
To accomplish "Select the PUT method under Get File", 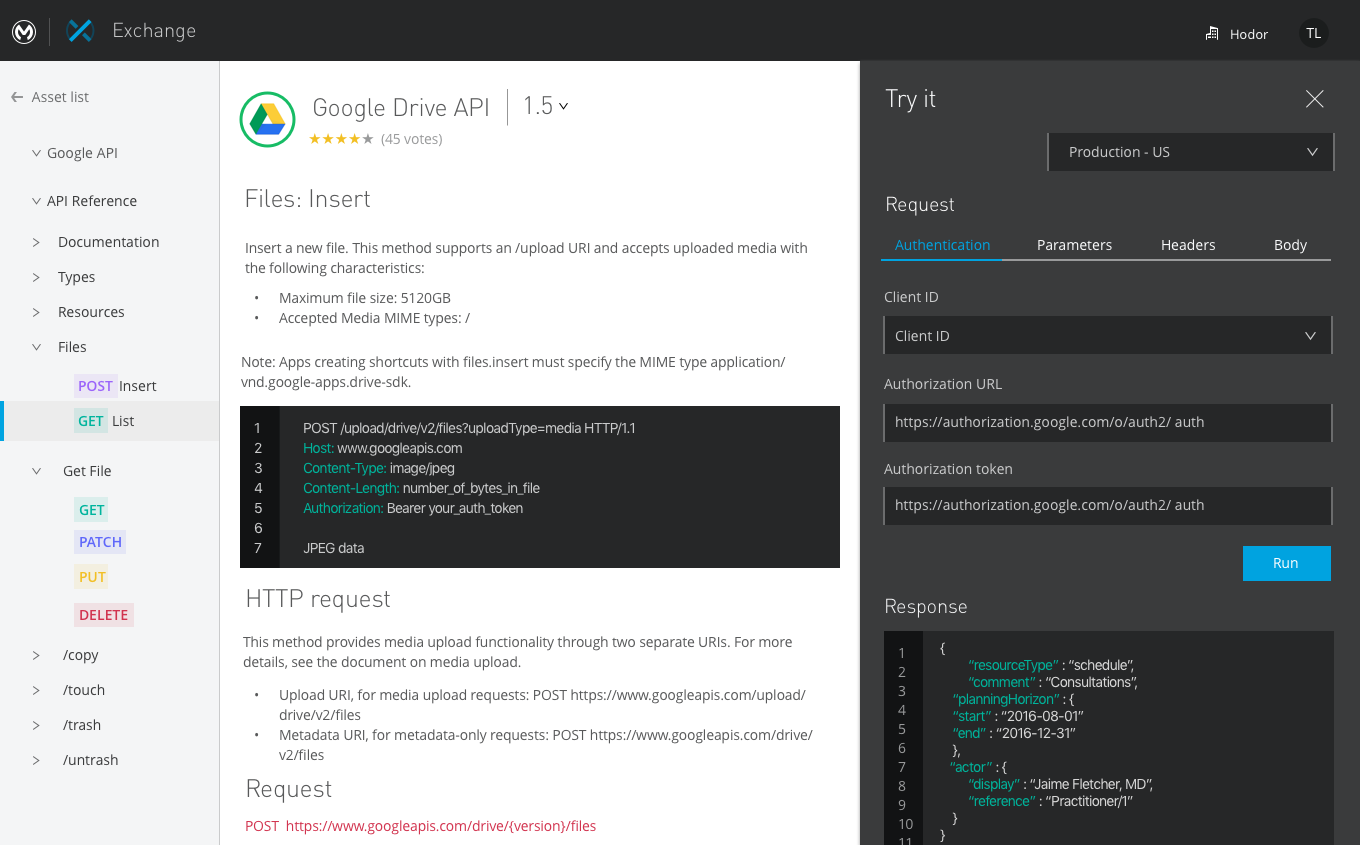I will (x=92, y=577).
